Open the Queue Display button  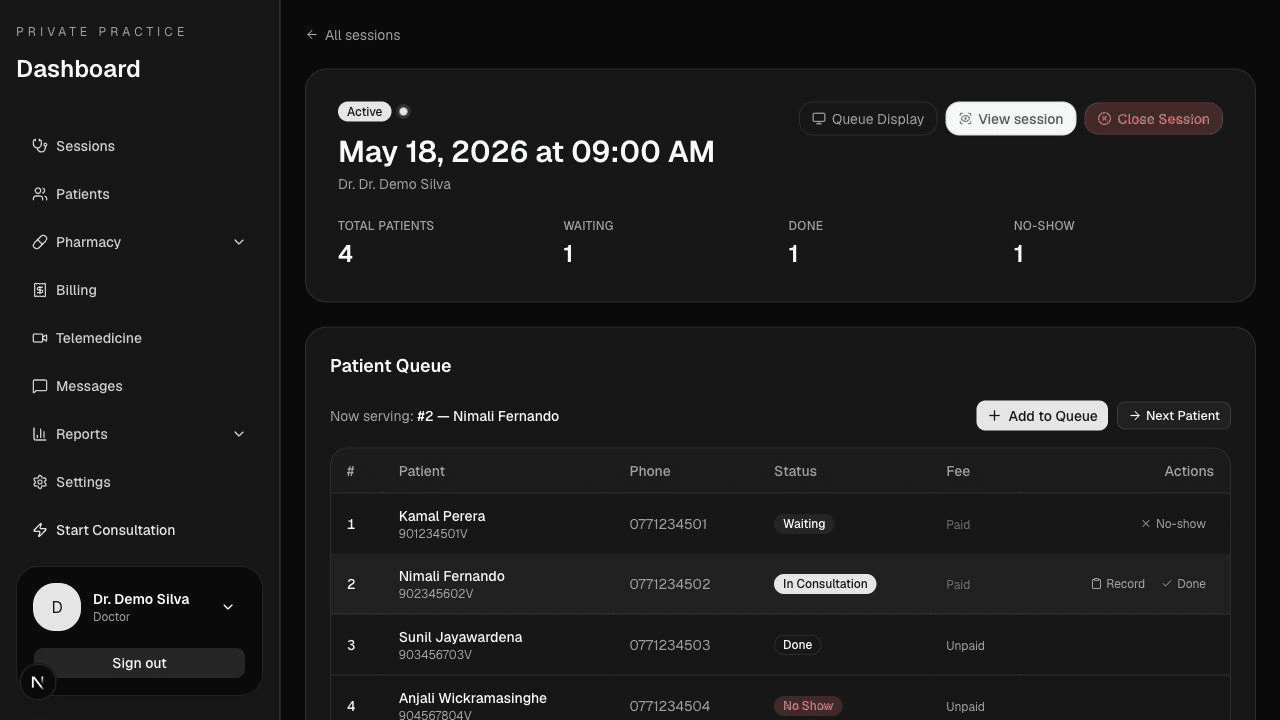click(868, 119)
